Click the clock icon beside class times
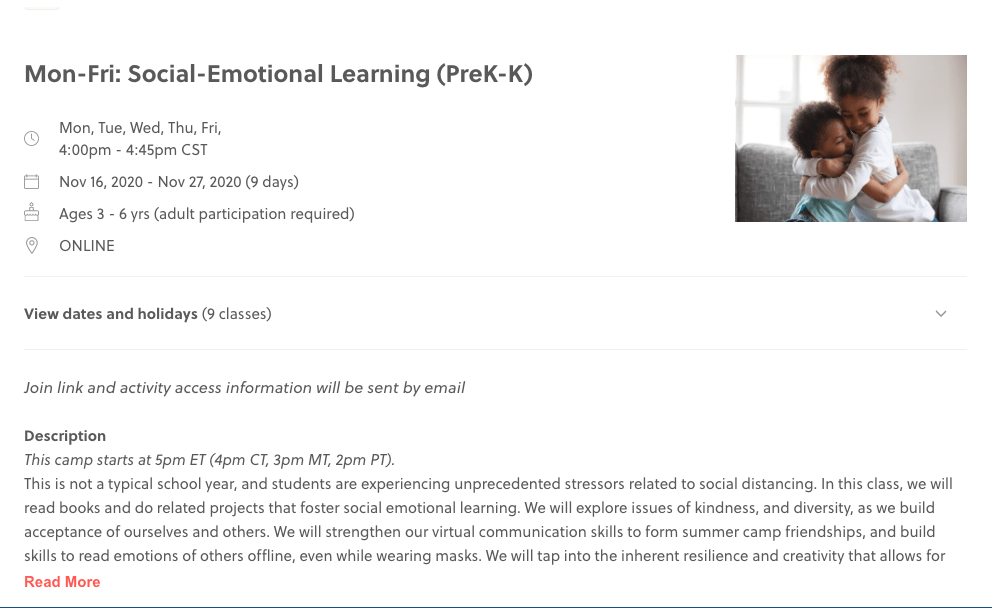The image size is (992, 608). 32,138
